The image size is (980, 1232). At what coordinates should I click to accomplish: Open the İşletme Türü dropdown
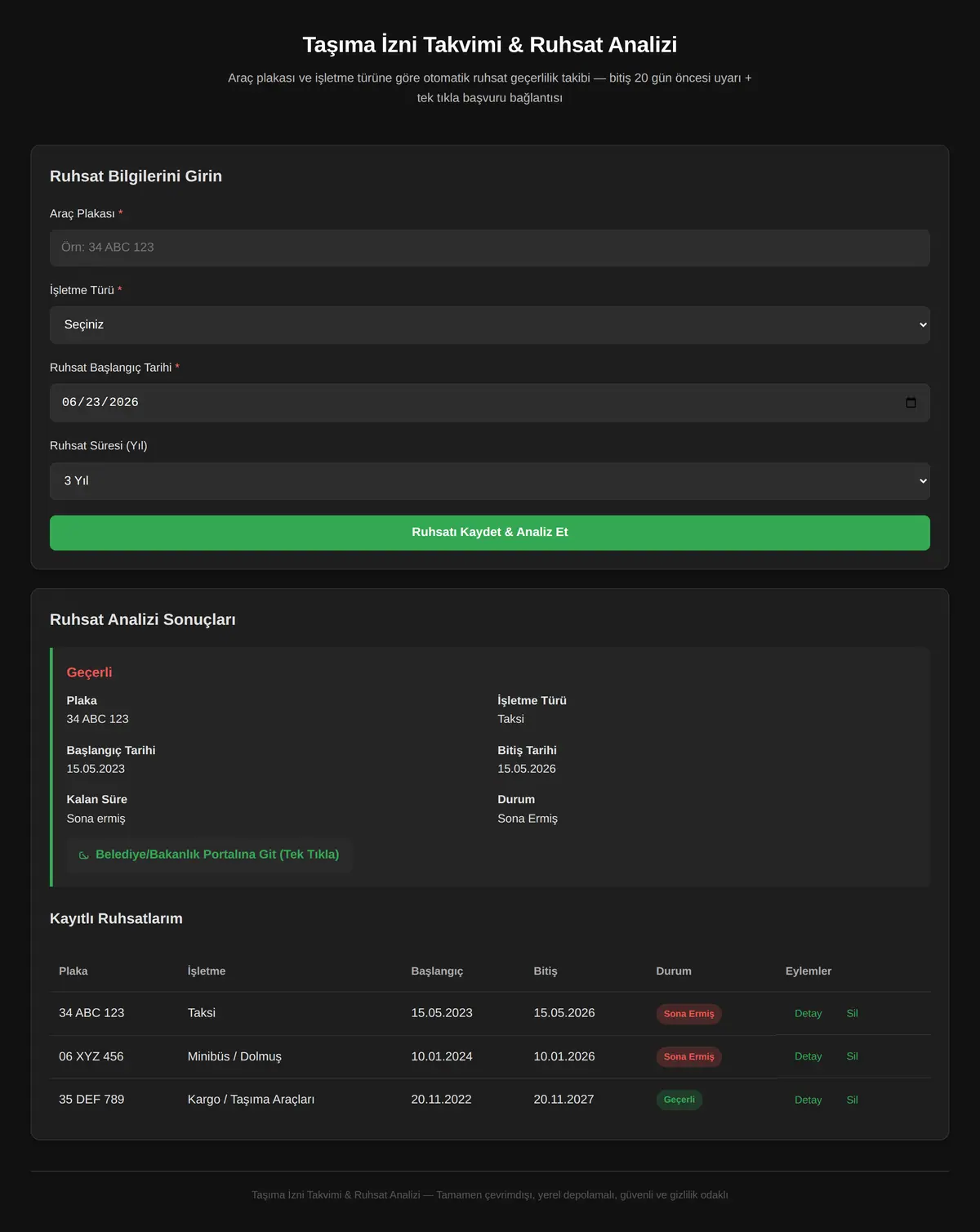tap(490, 325)
